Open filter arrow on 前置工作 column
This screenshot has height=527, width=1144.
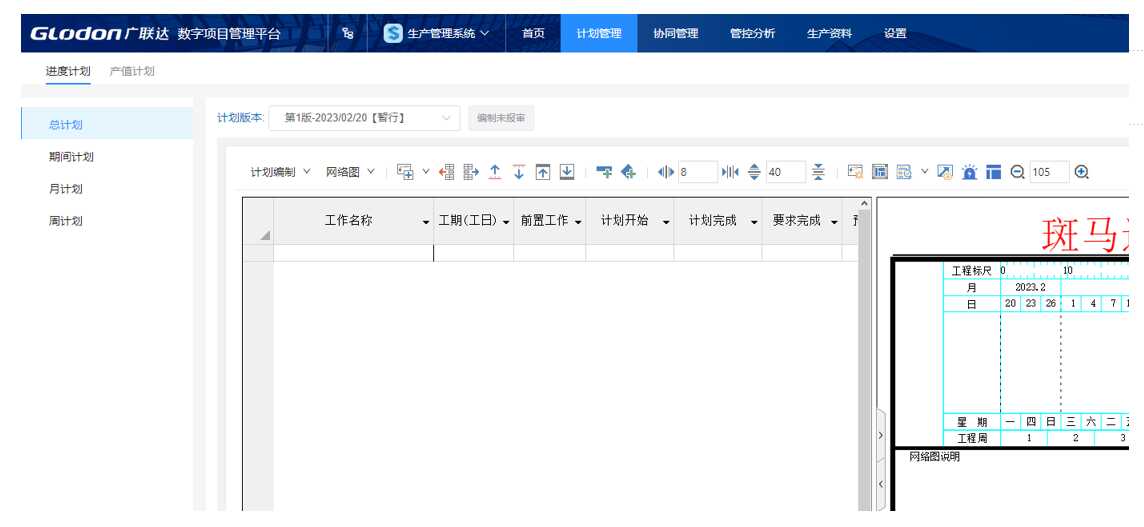coord(578,222)
